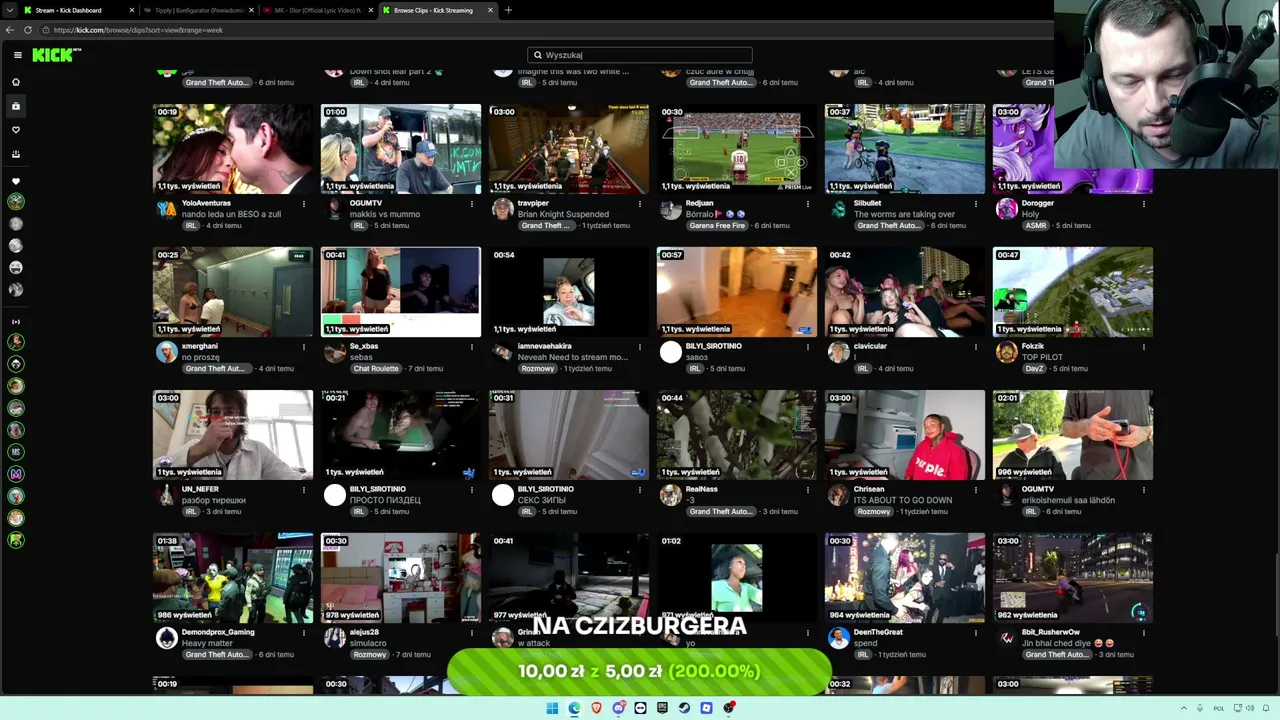Select the Browse Clips - Kick Streaming tab
Image resolution: width=1280 pixels, height=720 pixels.
pos(438,10)
